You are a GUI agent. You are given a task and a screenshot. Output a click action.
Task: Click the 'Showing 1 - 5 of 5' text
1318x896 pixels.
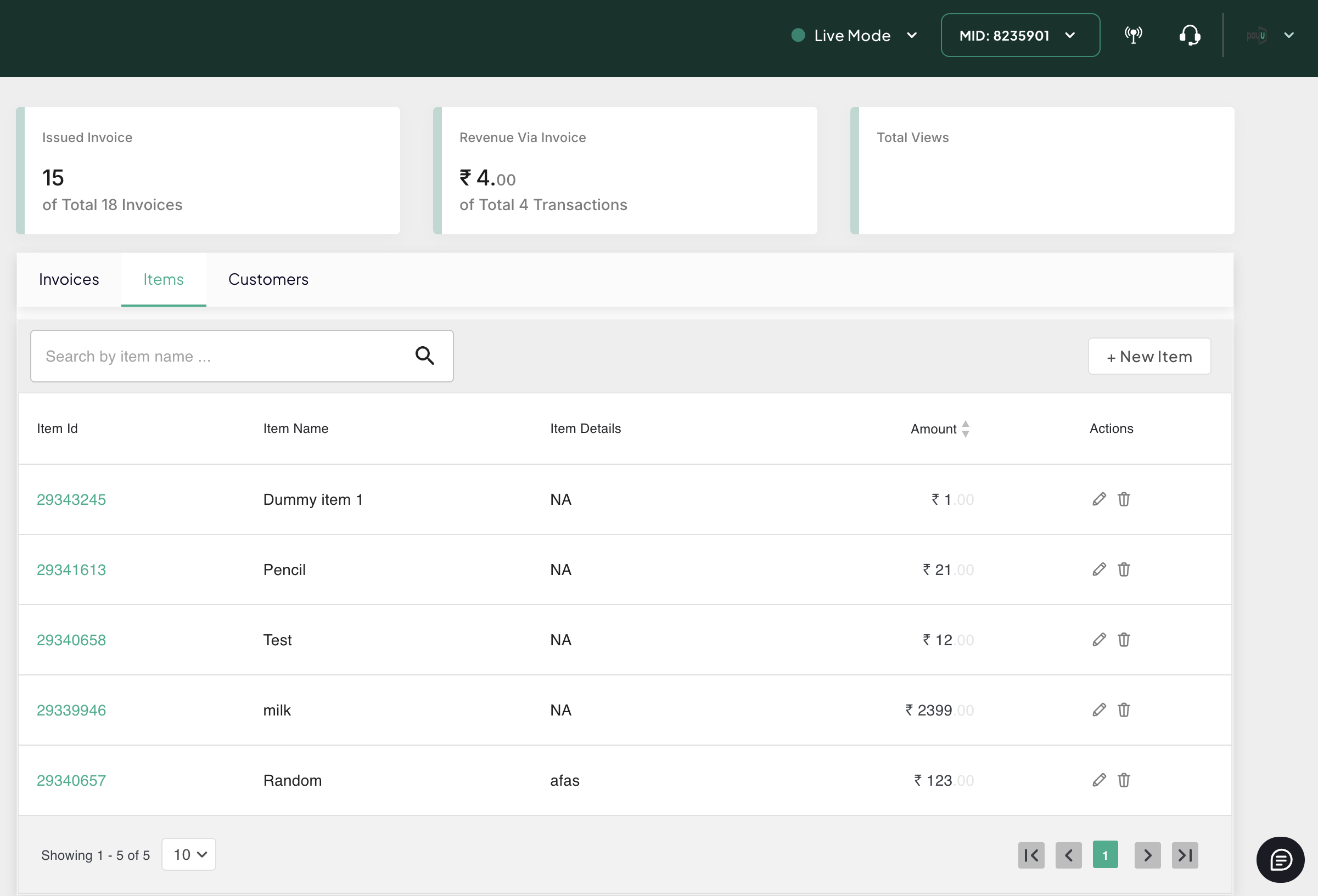tap(96, 855)
